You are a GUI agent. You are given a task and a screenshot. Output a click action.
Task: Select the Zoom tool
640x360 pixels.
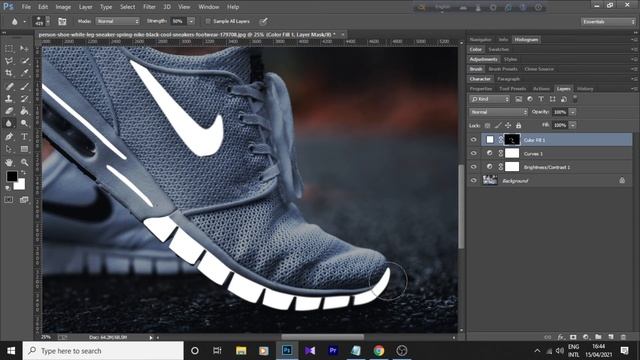point(24,162)
